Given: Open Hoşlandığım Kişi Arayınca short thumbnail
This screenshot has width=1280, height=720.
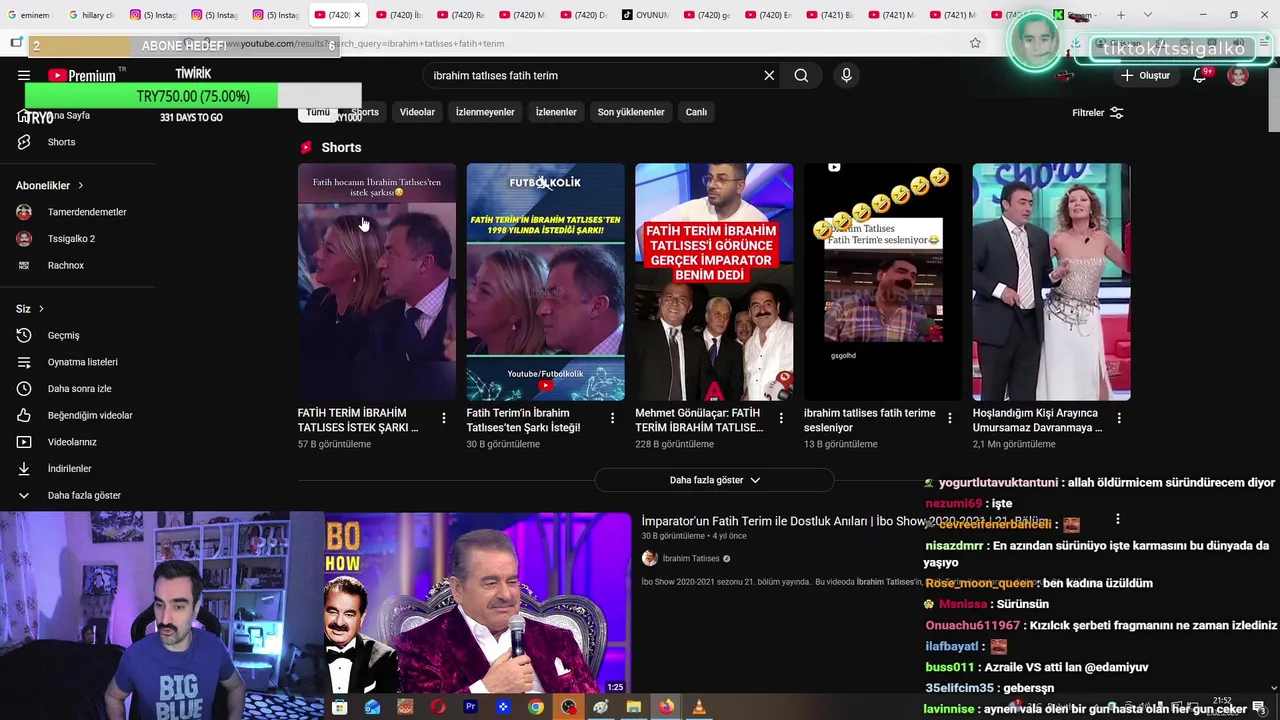Looking at the screenshot, I should (x=1051, y=282).
